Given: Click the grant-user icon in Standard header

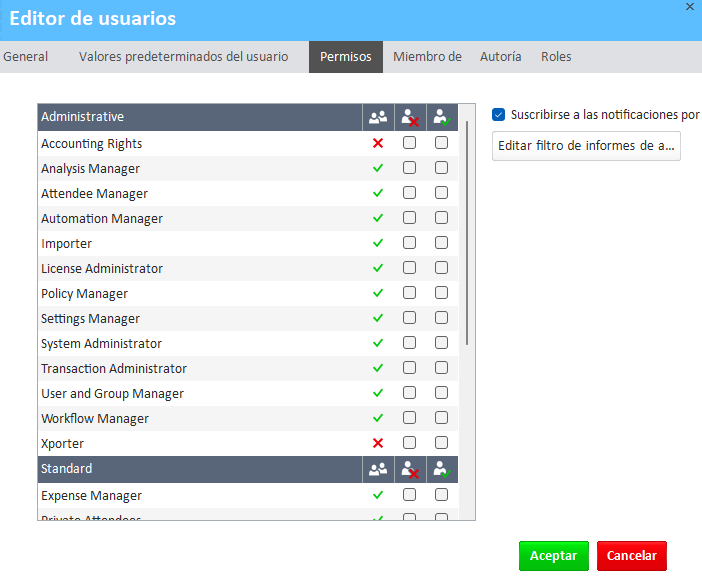Looking at the screenshot, I should 441,469.
